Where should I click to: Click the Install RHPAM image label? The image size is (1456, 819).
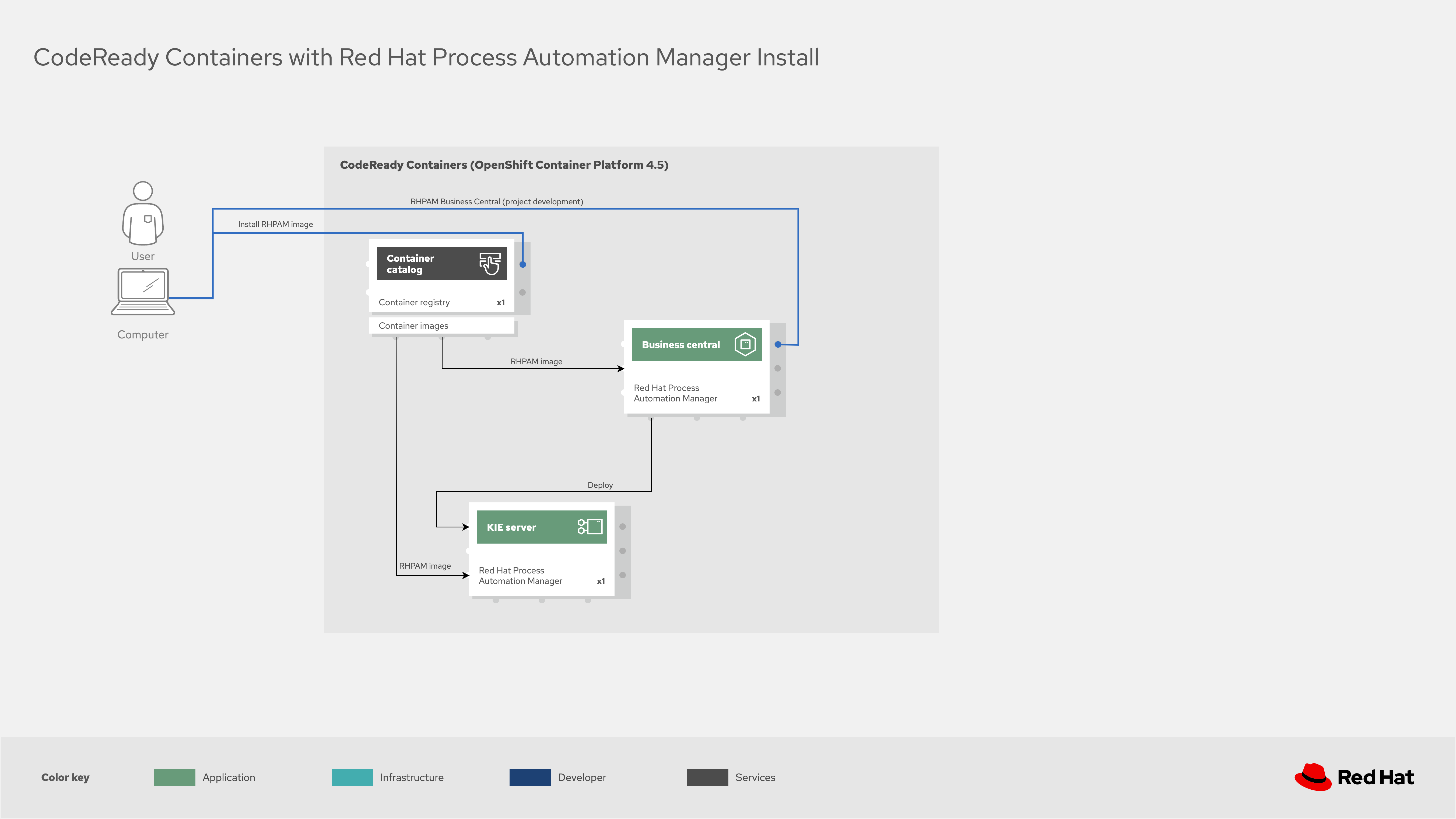click(275, 224)
